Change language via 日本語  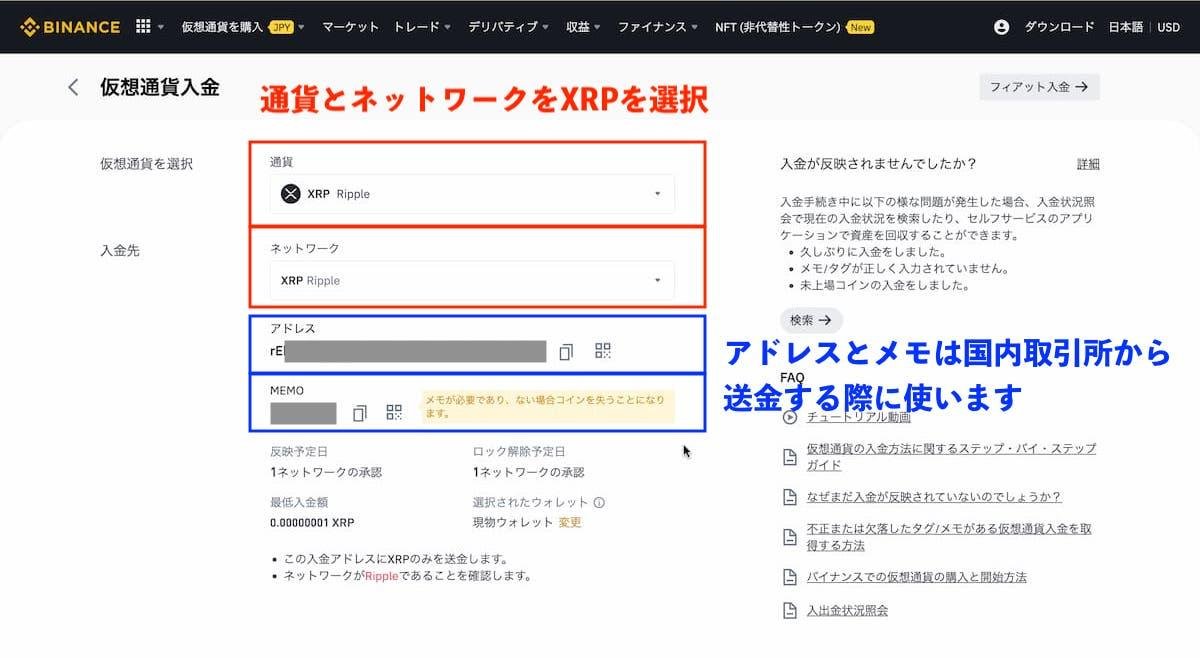point(1125,27)
